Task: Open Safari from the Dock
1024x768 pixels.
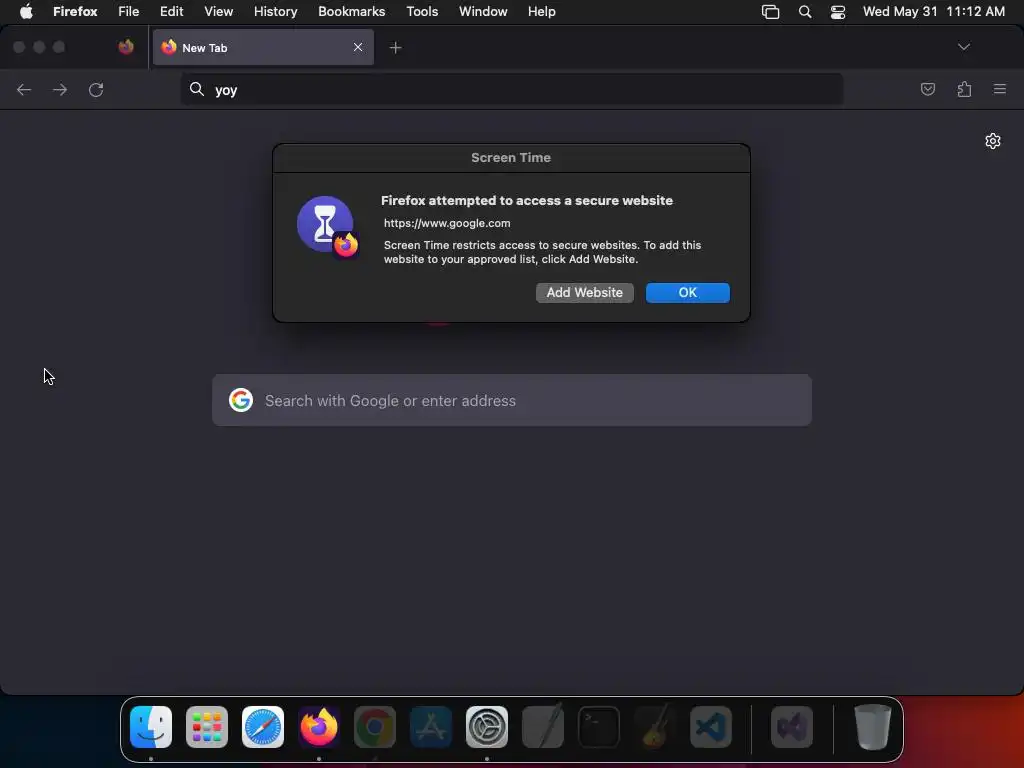Action: coord(263,727)
